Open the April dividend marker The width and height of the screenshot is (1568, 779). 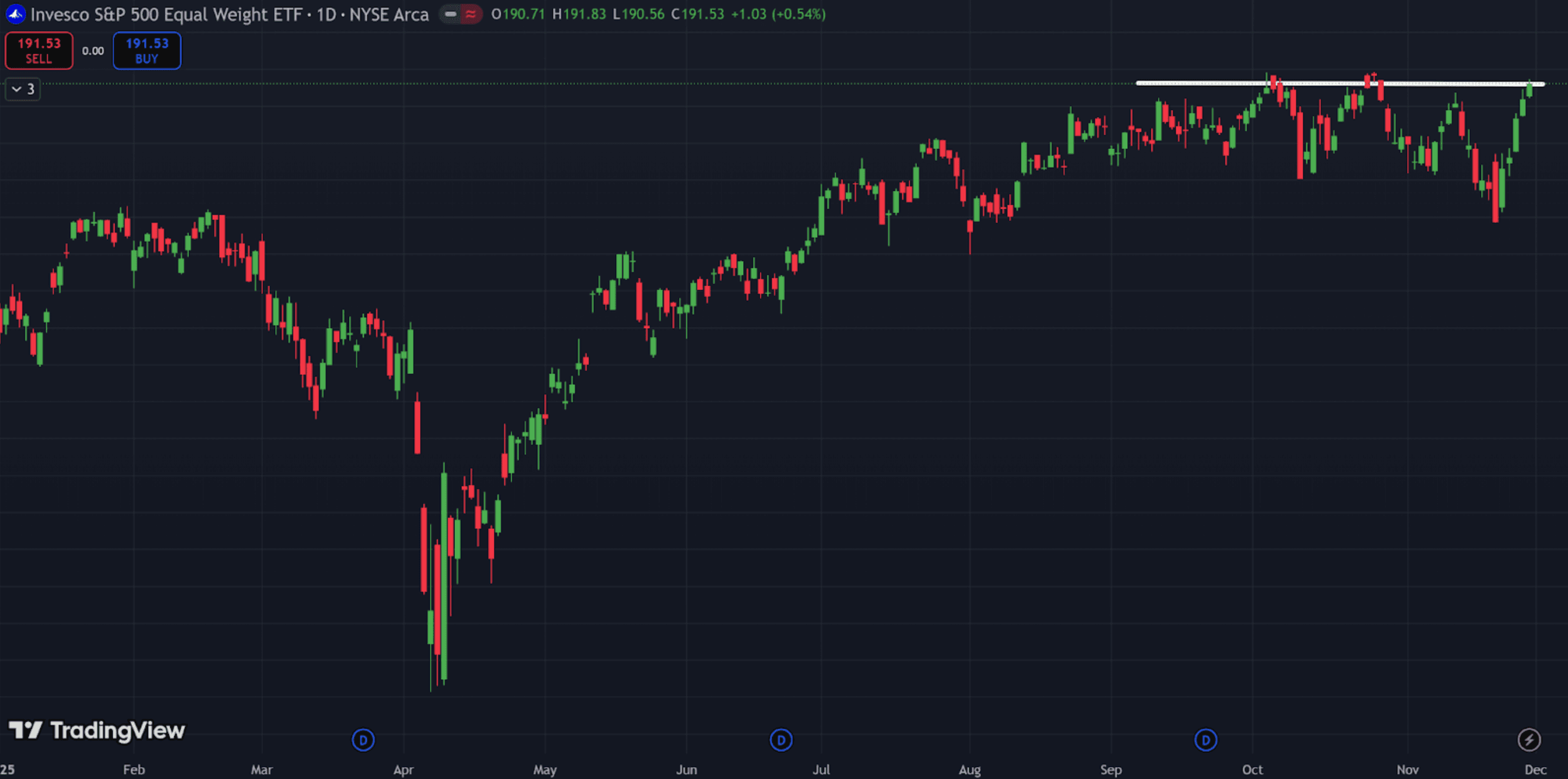pyautogui.click(x=363, y=740)
